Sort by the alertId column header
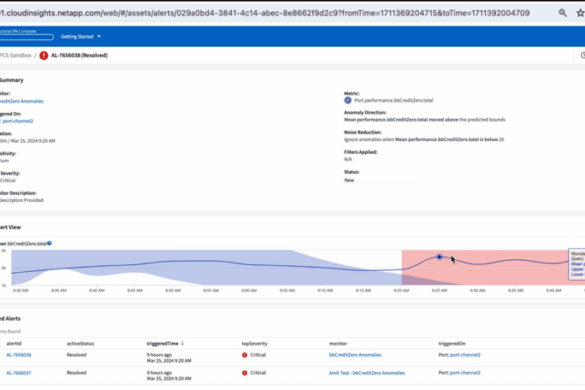Viewport: 585px width, 390px height. [x=14, y=343]
